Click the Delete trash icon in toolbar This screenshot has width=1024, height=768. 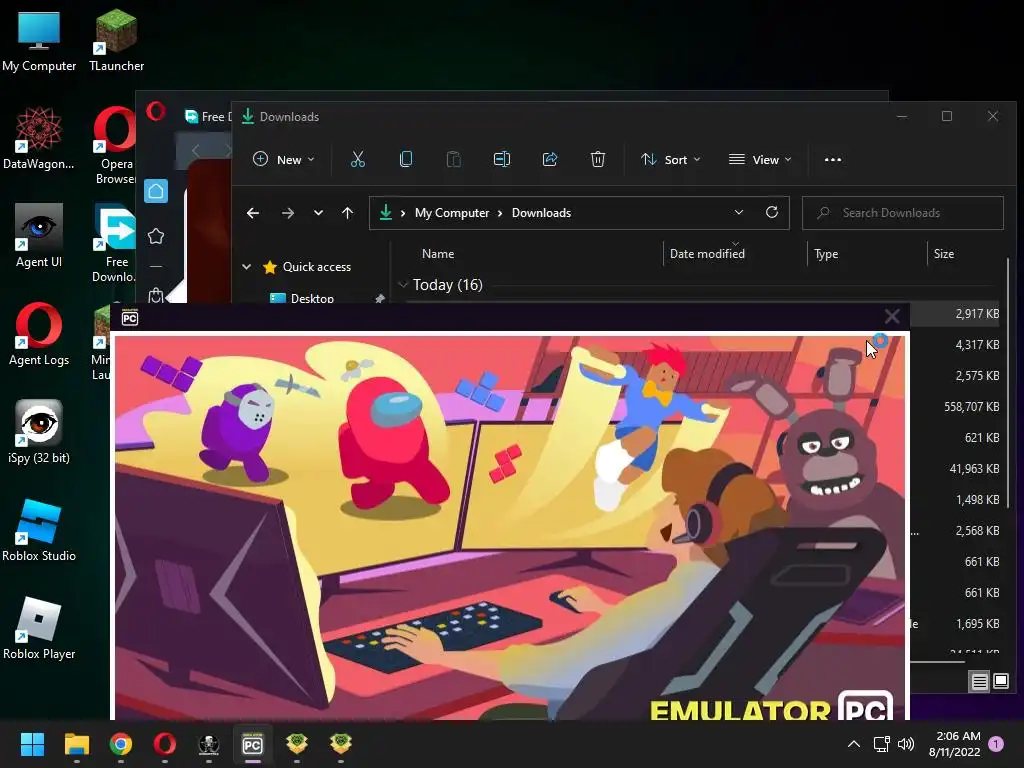point(598,159)
